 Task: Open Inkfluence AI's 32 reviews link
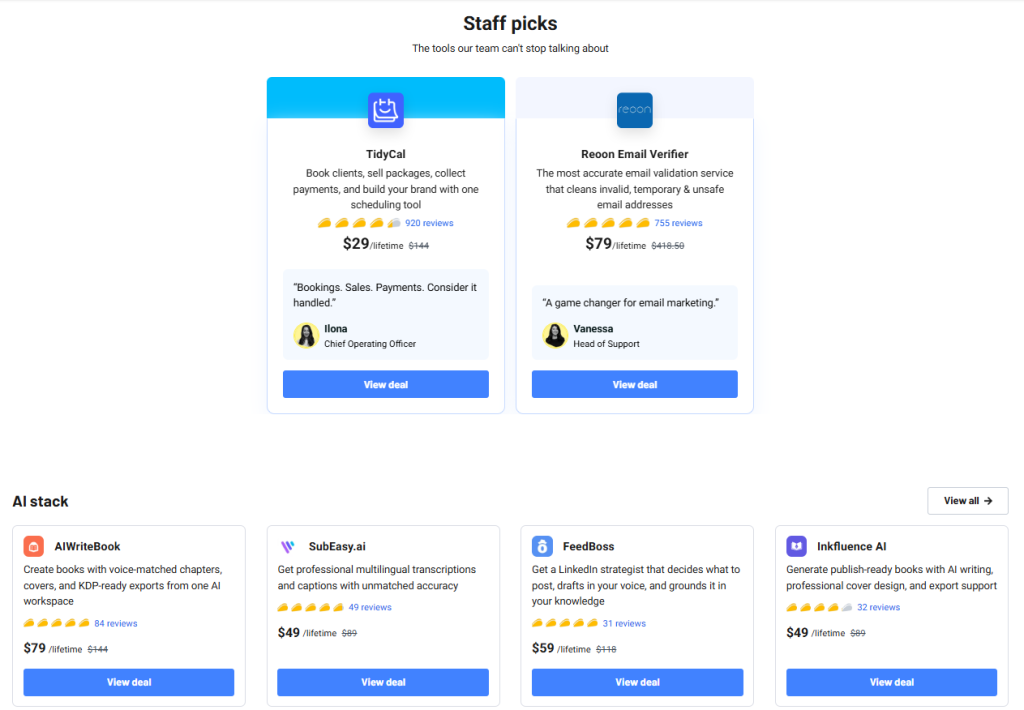(x=878, y=607)
